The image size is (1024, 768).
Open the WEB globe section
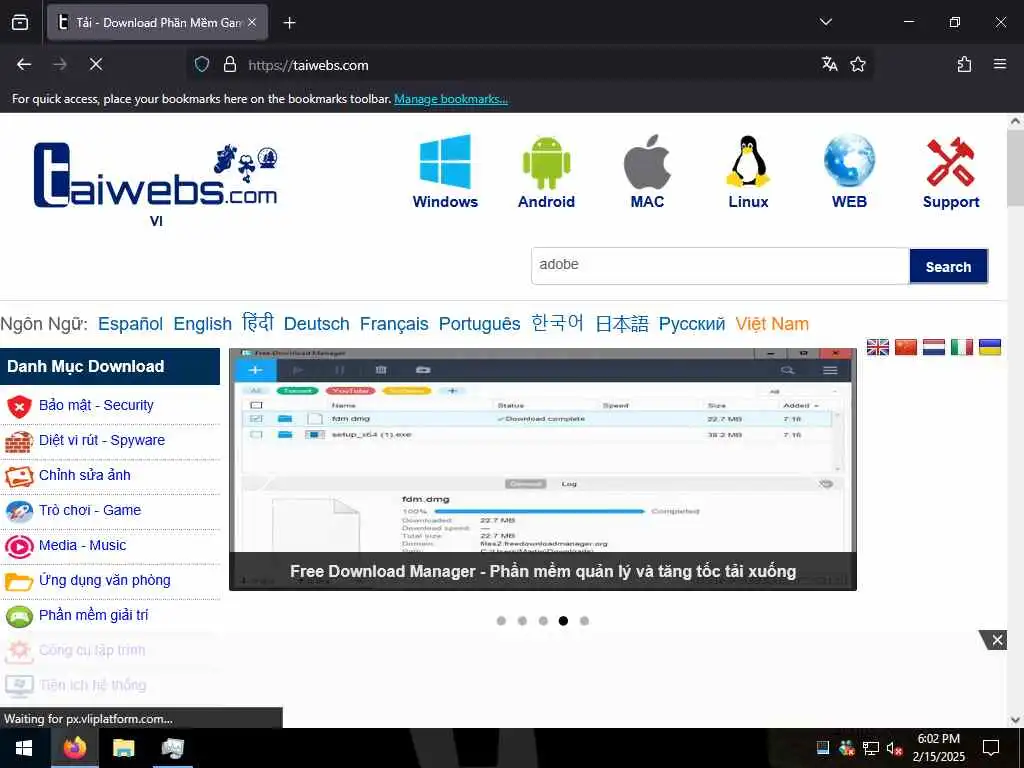pos(849,161)
